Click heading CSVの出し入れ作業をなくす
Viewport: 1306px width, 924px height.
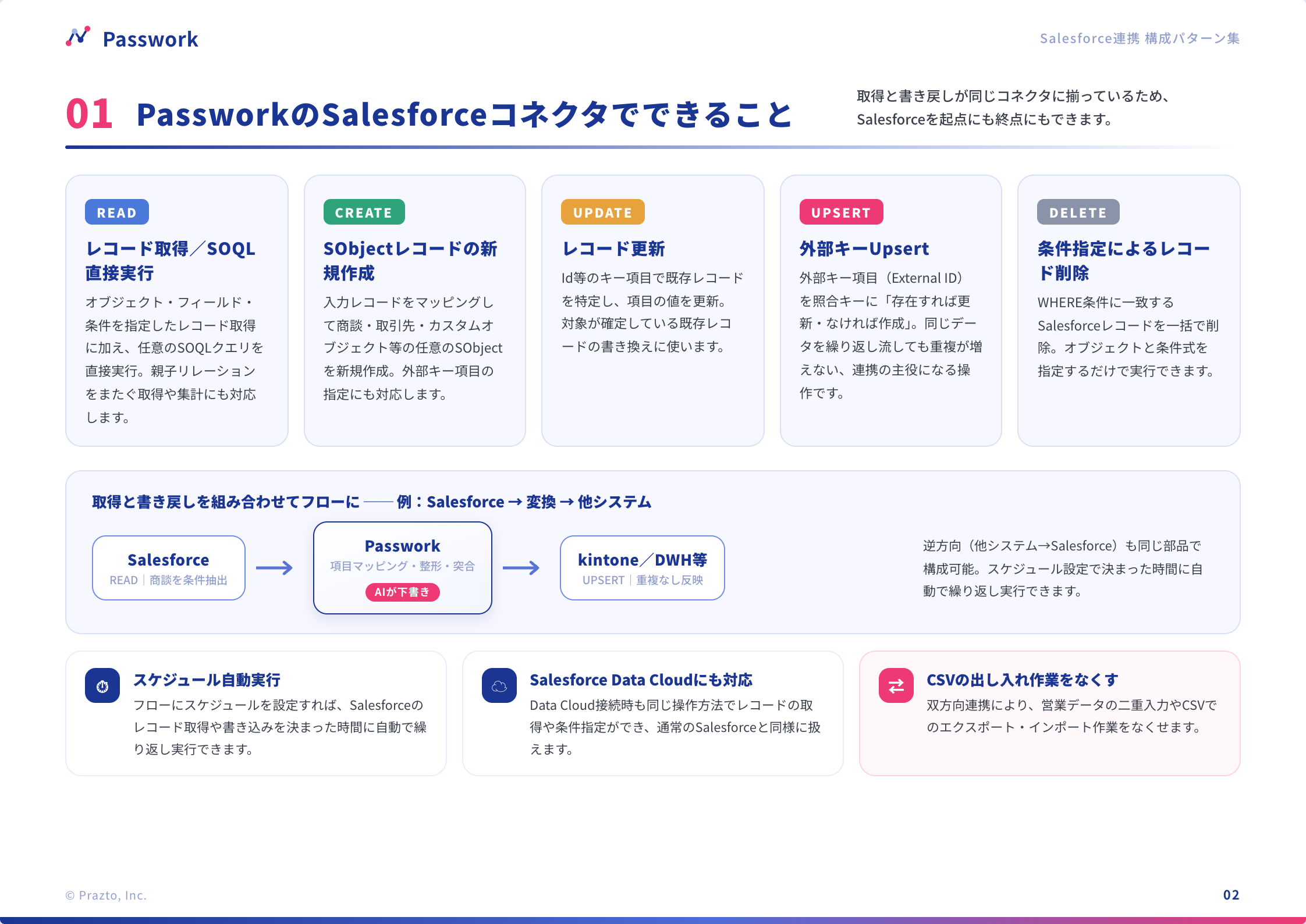[1023, 680]
